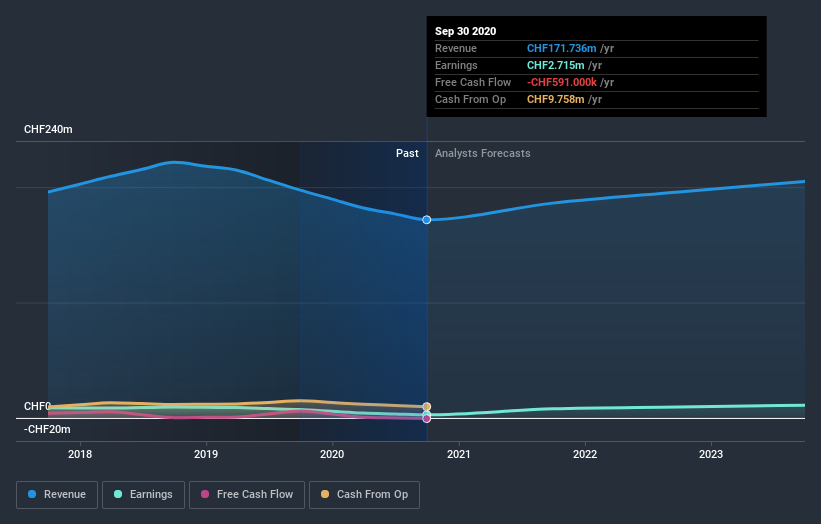Click the Free Cash Flow label in tooltip

pyautogui.click(x=473, y=82)
